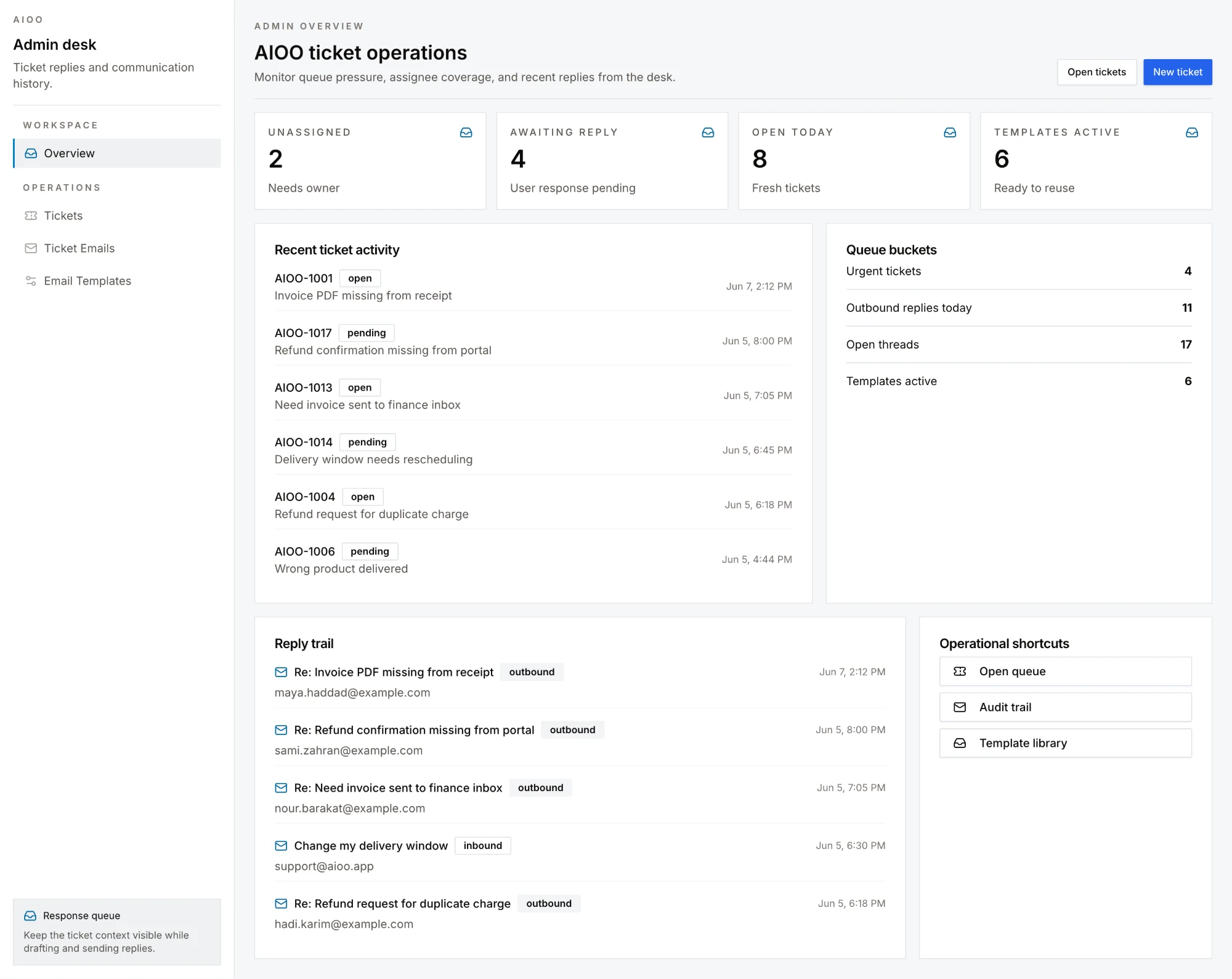
Task: Click the Needs owner caption on the Unassigned card
Action: click(x=304, y=189)
